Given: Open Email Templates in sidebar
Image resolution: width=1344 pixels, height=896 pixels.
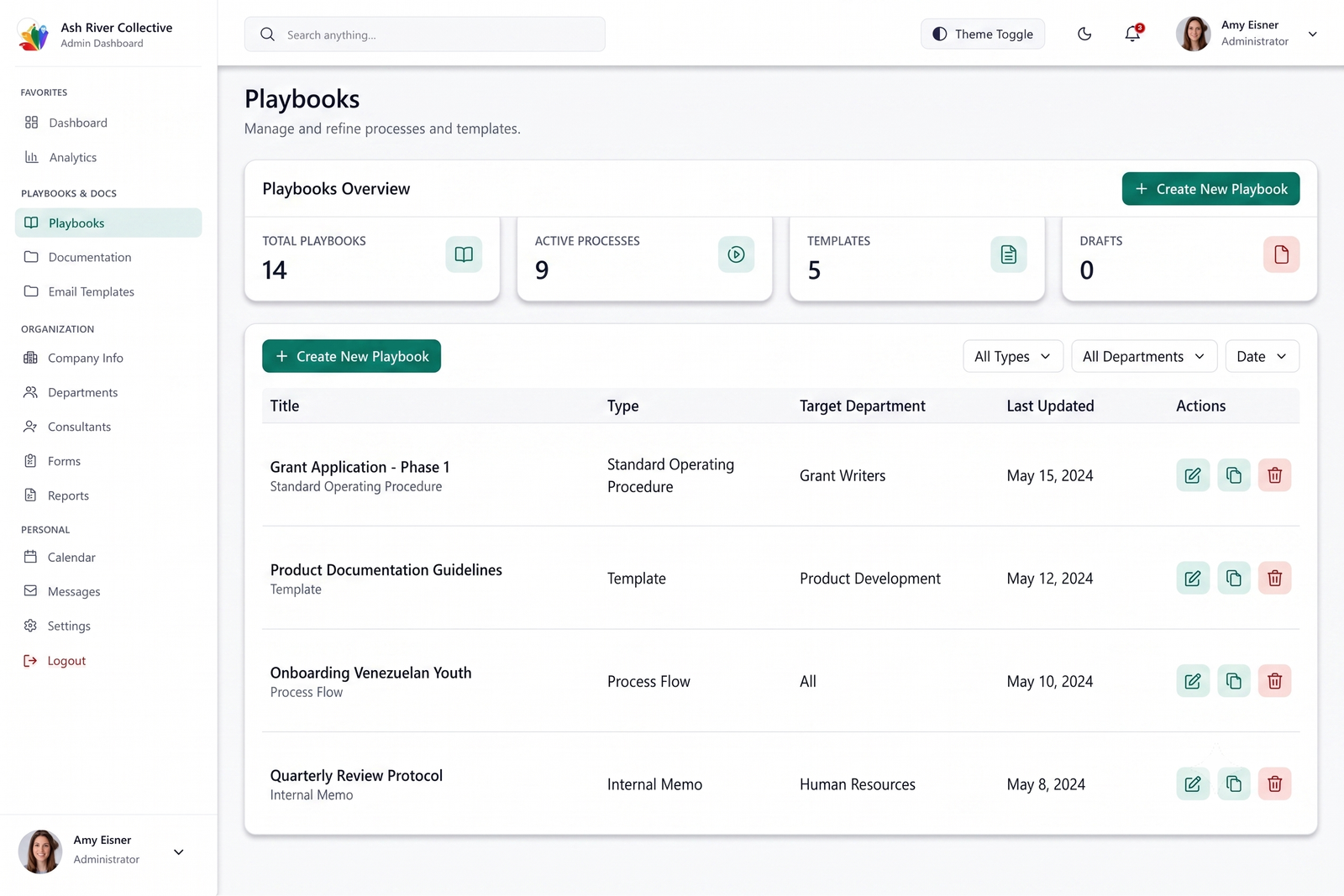Looking at the screenshot, I should coord(108,291).
